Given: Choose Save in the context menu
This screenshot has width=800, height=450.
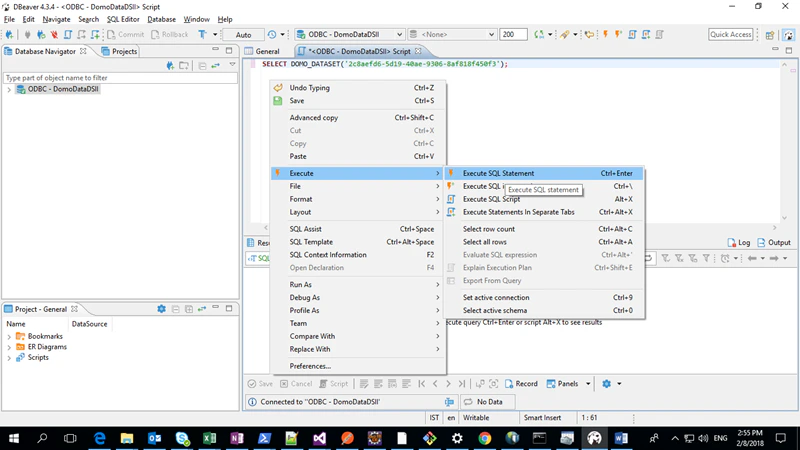Looking at the screenshot, I should point(358,101).
